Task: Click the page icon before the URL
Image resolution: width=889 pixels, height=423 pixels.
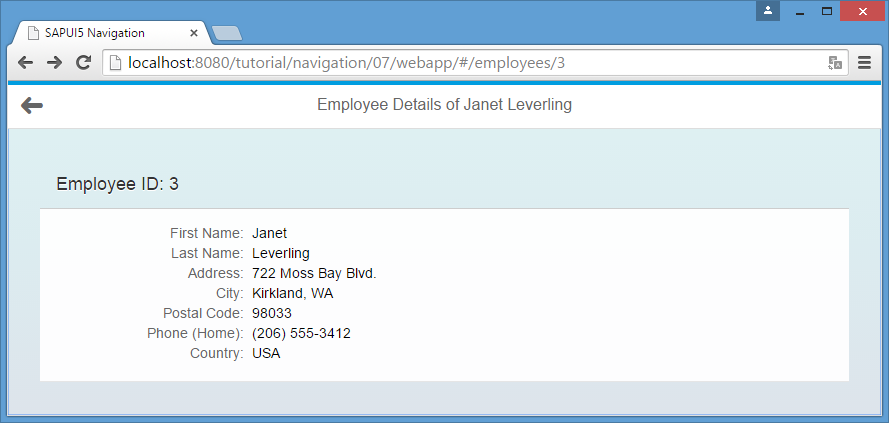Action: click(x=115, y=63)
